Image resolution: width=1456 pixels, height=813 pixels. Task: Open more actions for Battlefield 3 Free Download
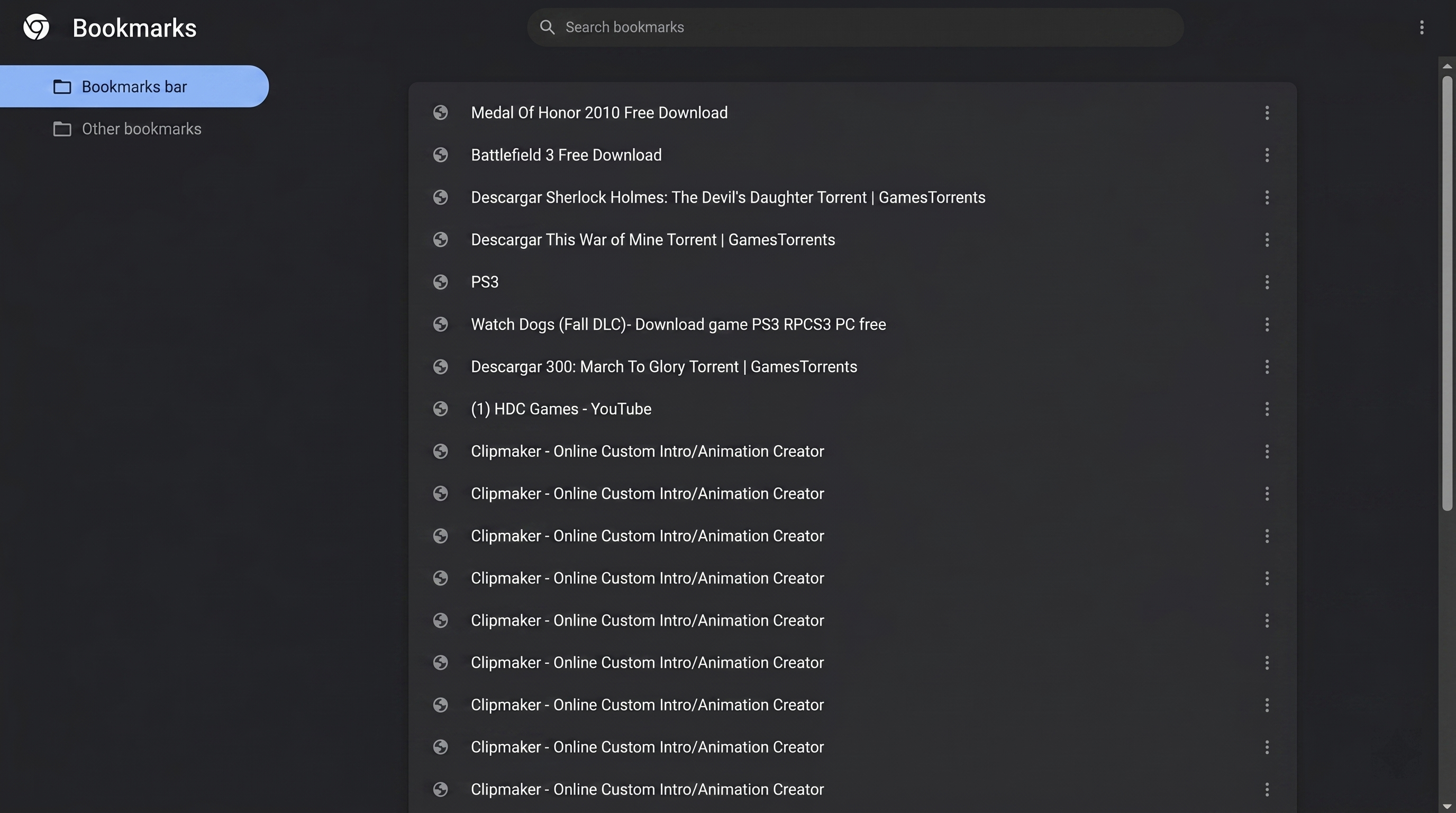1267,155
